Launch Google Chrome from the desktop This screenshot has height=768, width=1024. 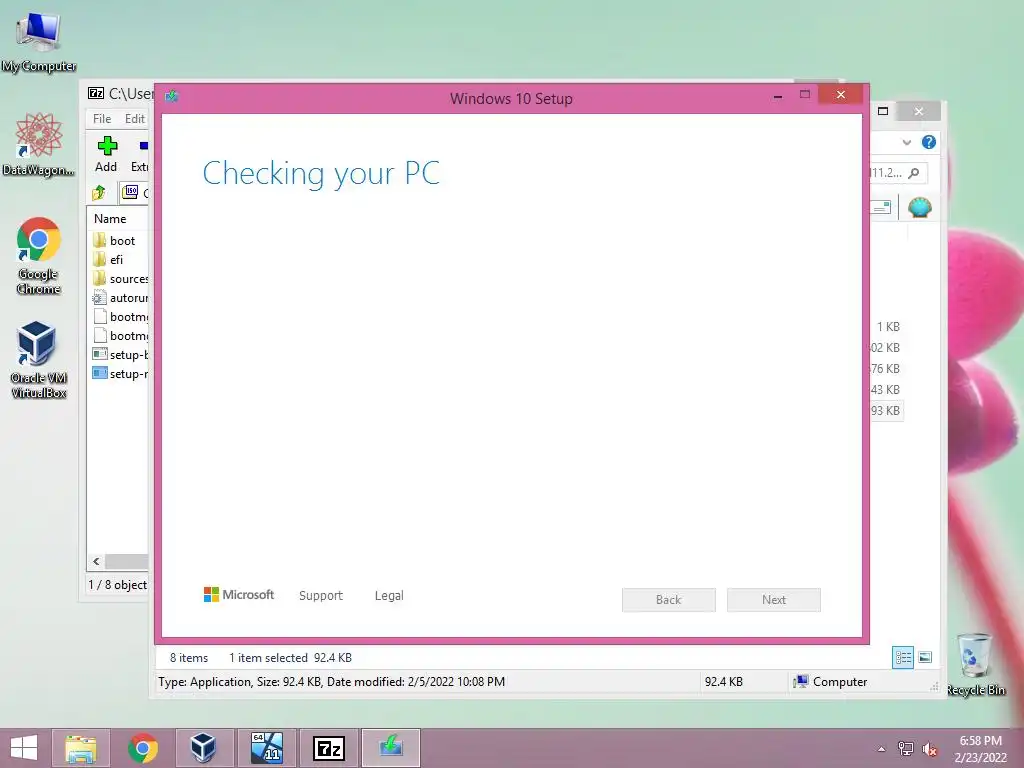(39, 255)
